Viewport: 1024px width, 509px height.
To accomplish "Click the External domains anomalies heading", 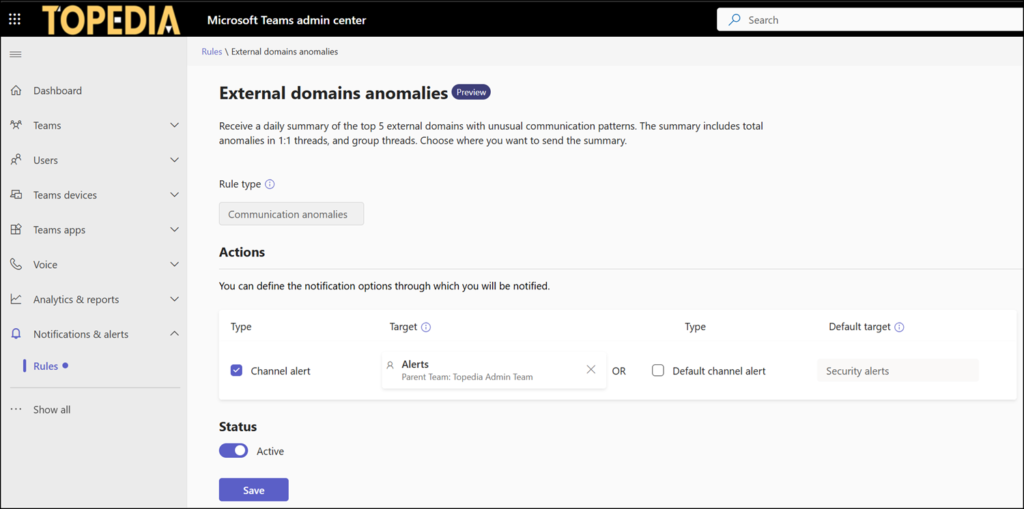I will 334,93.
